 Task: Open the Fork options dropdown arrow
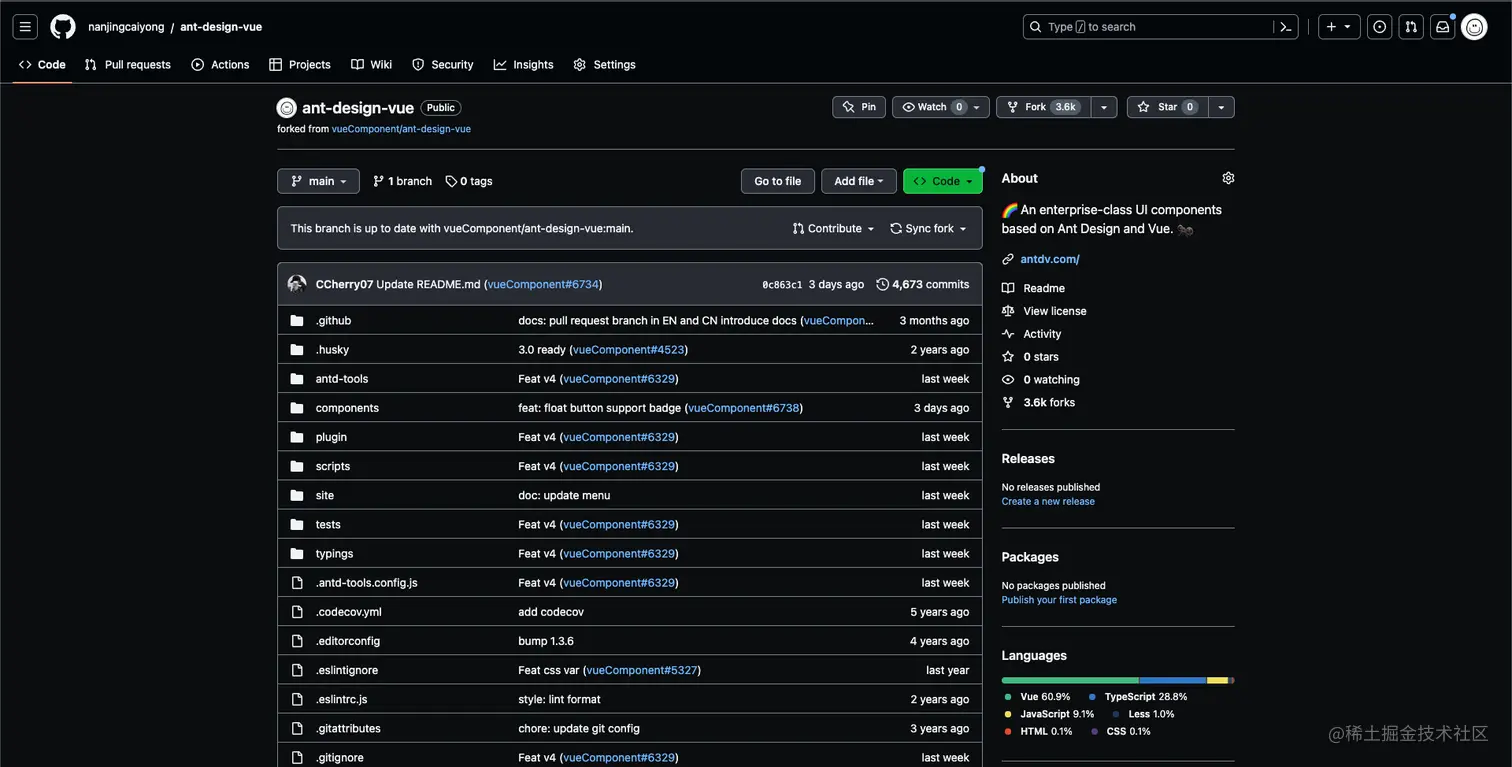[1104, 107]
